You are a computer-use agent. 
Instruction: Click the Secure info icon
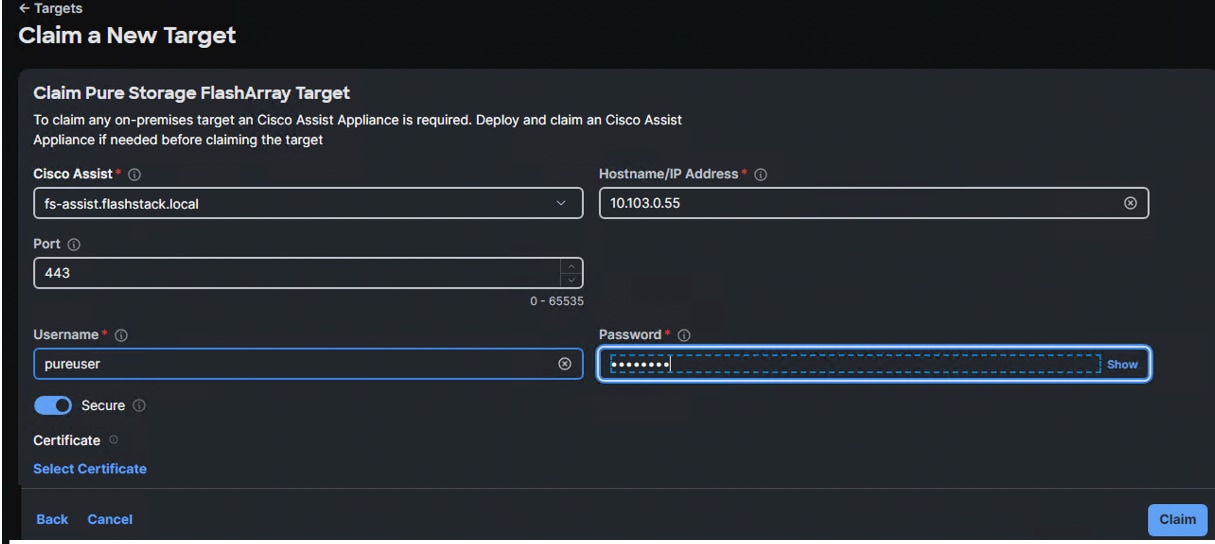[139, 405]
